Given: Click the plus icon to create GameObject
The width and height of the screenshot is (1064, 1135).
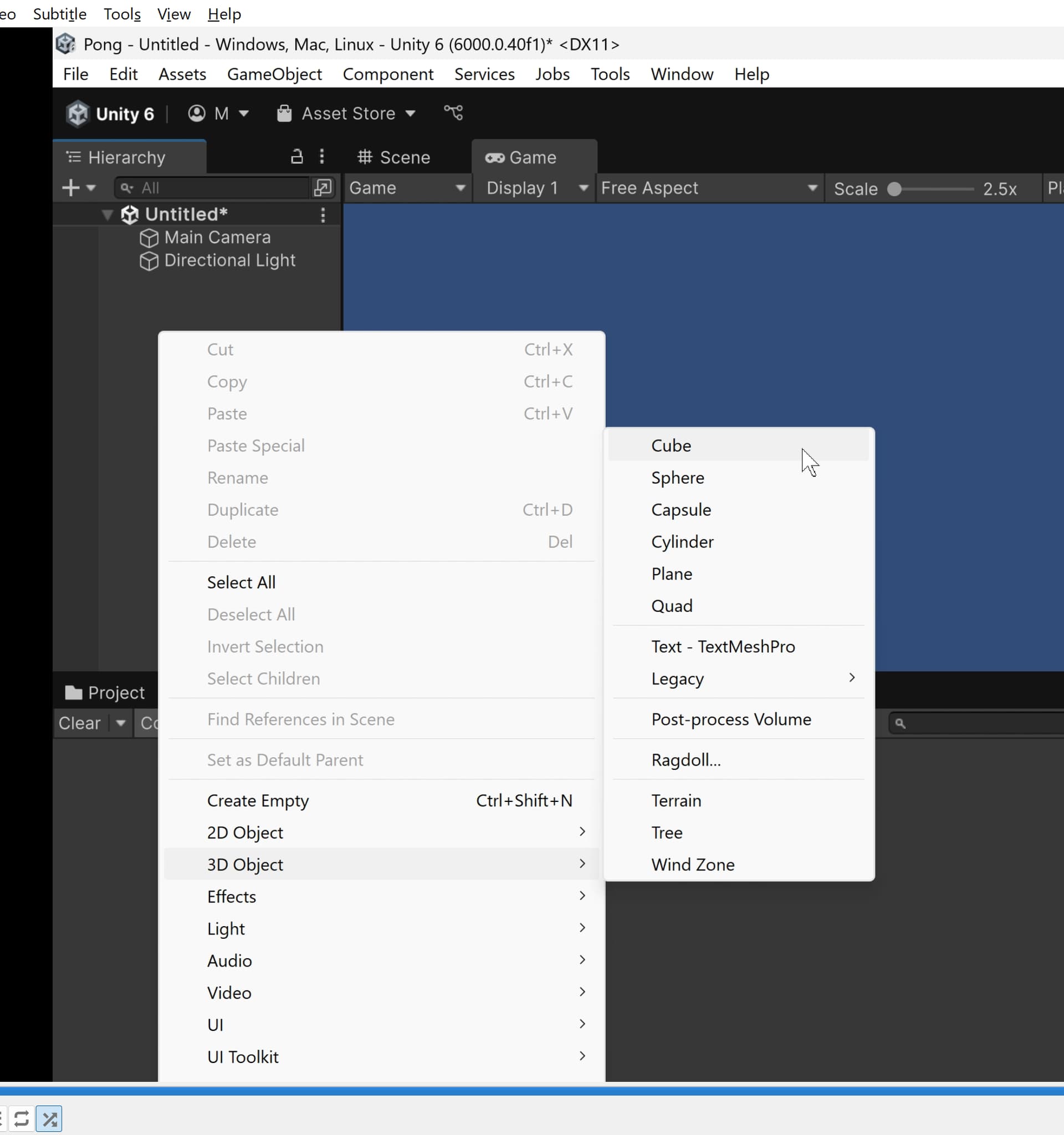Looking at the screenshot, I should (x=70, y=187).
